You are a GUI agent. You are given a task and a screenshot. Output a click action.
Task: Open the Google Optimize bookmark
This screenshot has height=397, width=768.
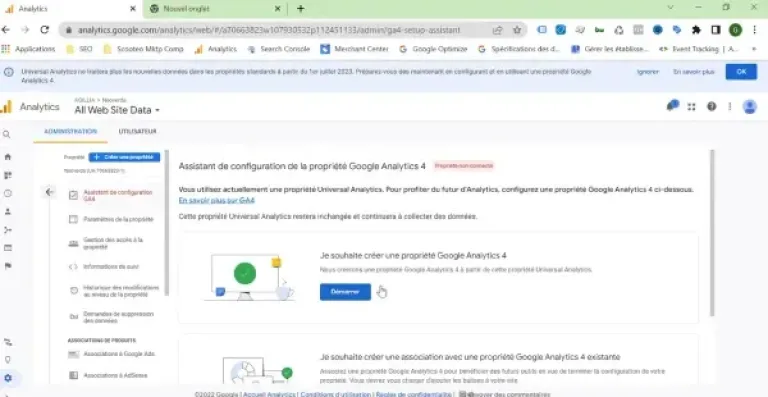pos(433,49)
